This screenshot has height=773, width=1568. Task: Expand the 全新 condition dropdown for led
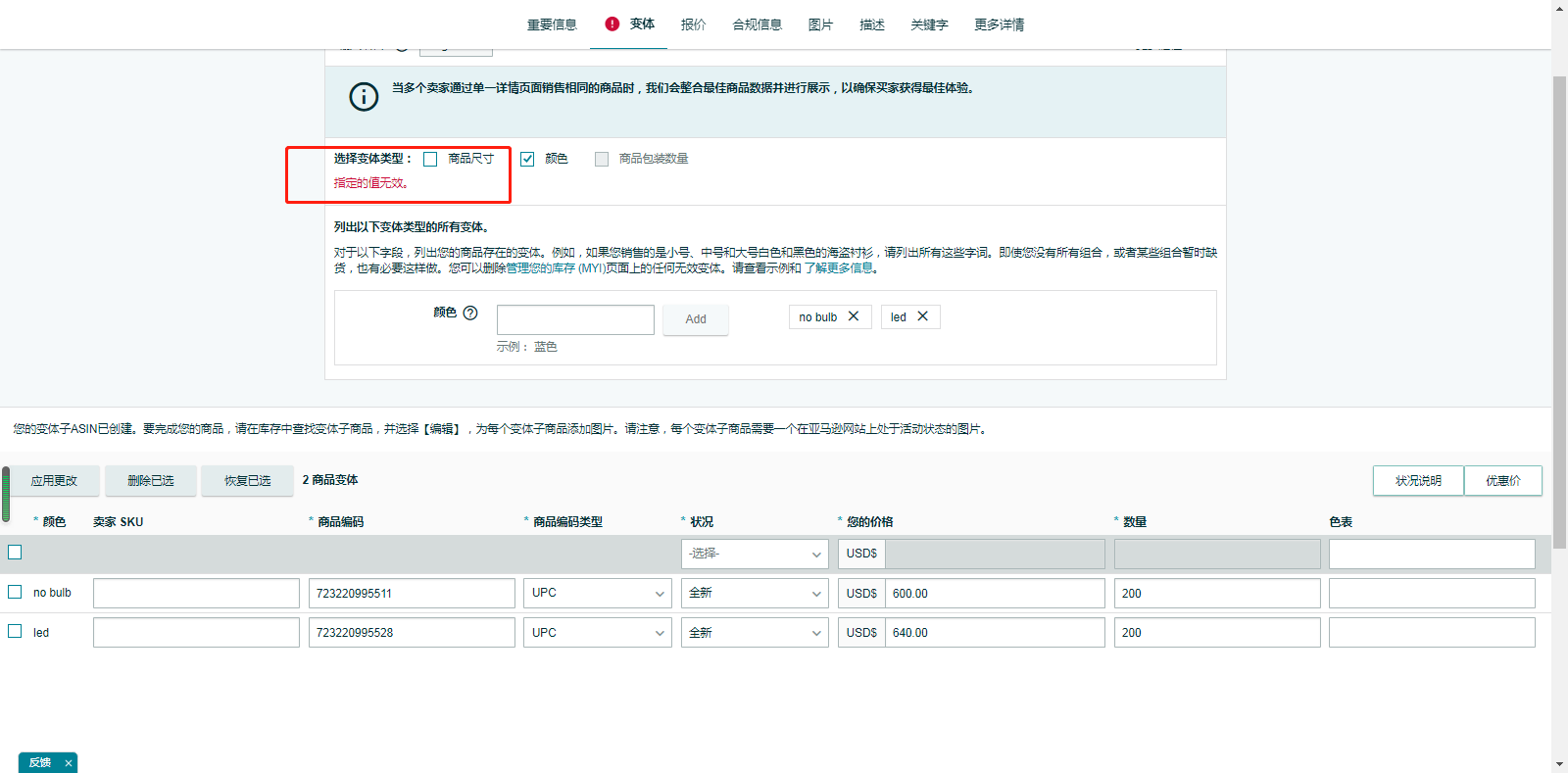coord(755,633)
